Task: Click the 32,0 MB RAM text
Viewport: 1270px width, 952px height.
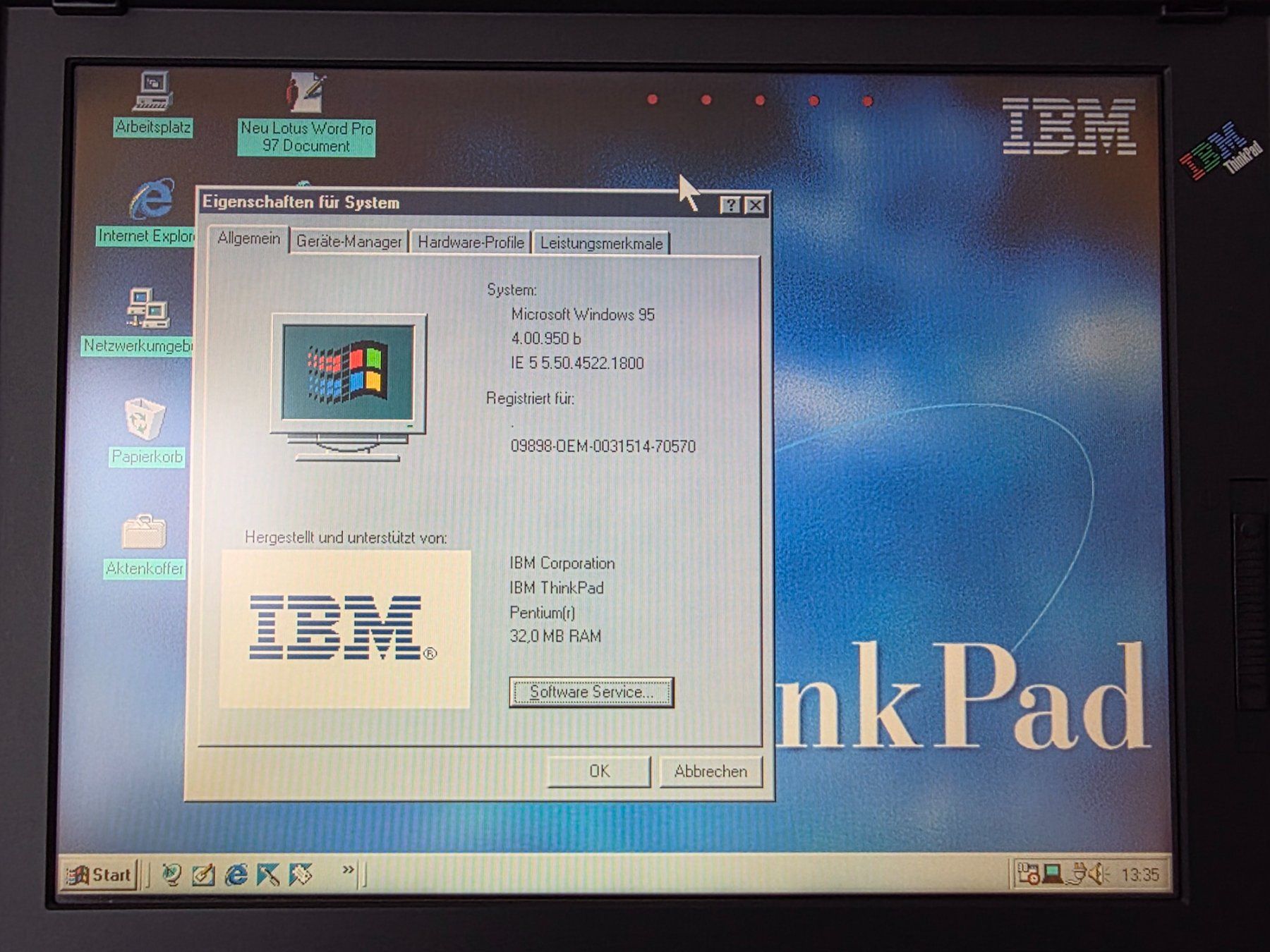Action: point(555,636)
